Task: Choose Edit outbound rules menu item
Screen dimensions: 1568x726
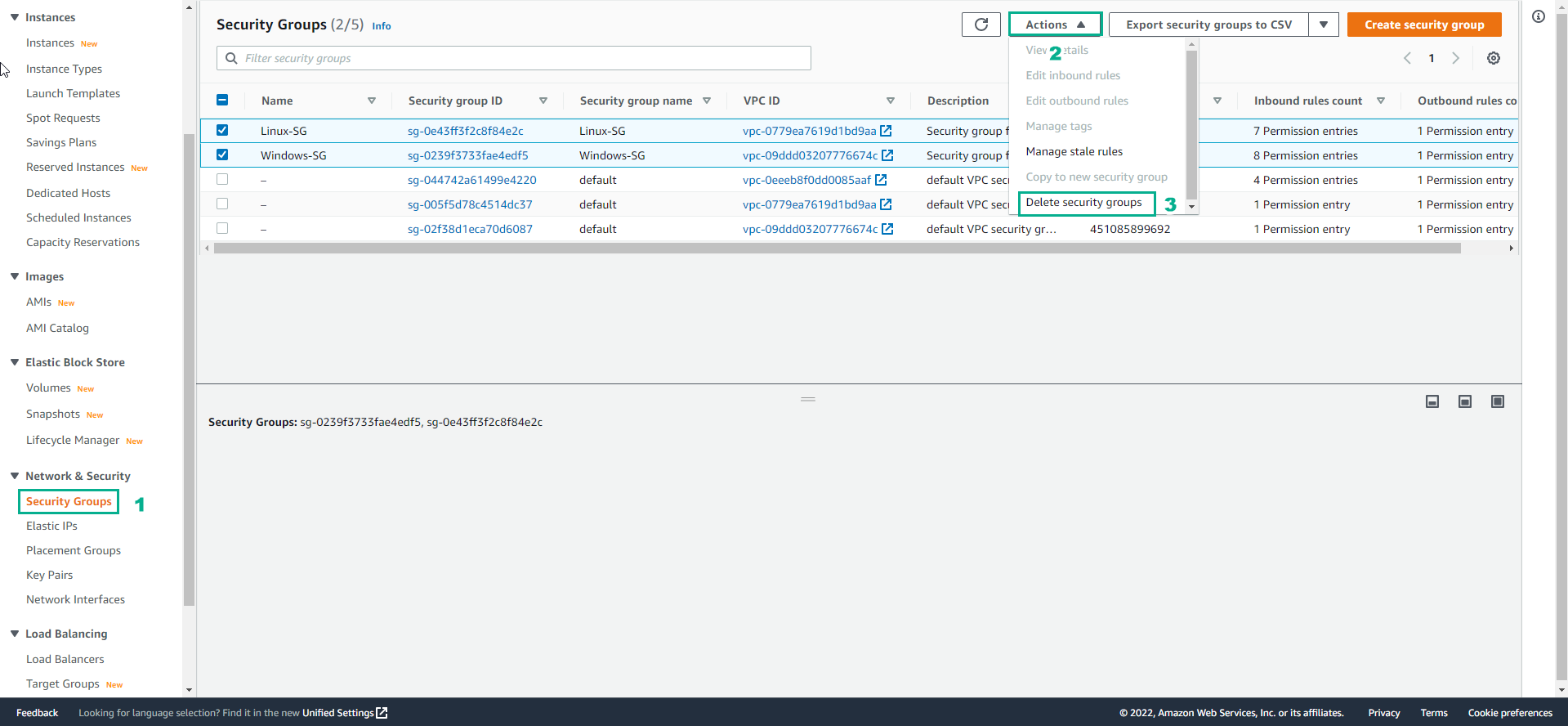Action: [1077, 101]
